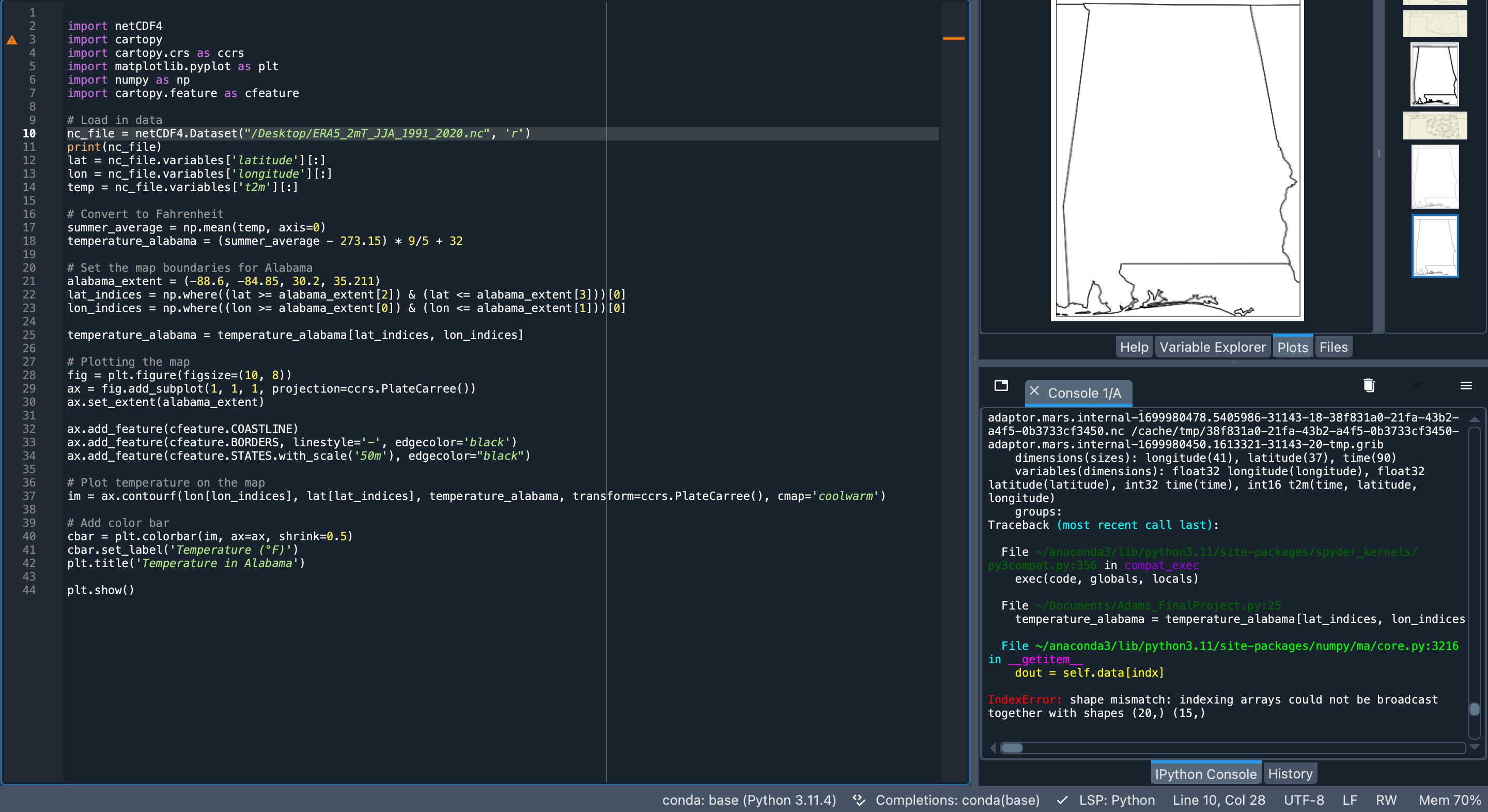Open the beige map thumbnail just below the black-bordered Alabama thumbnail
1488x812 pixels.
click(x=1435, y=126)
